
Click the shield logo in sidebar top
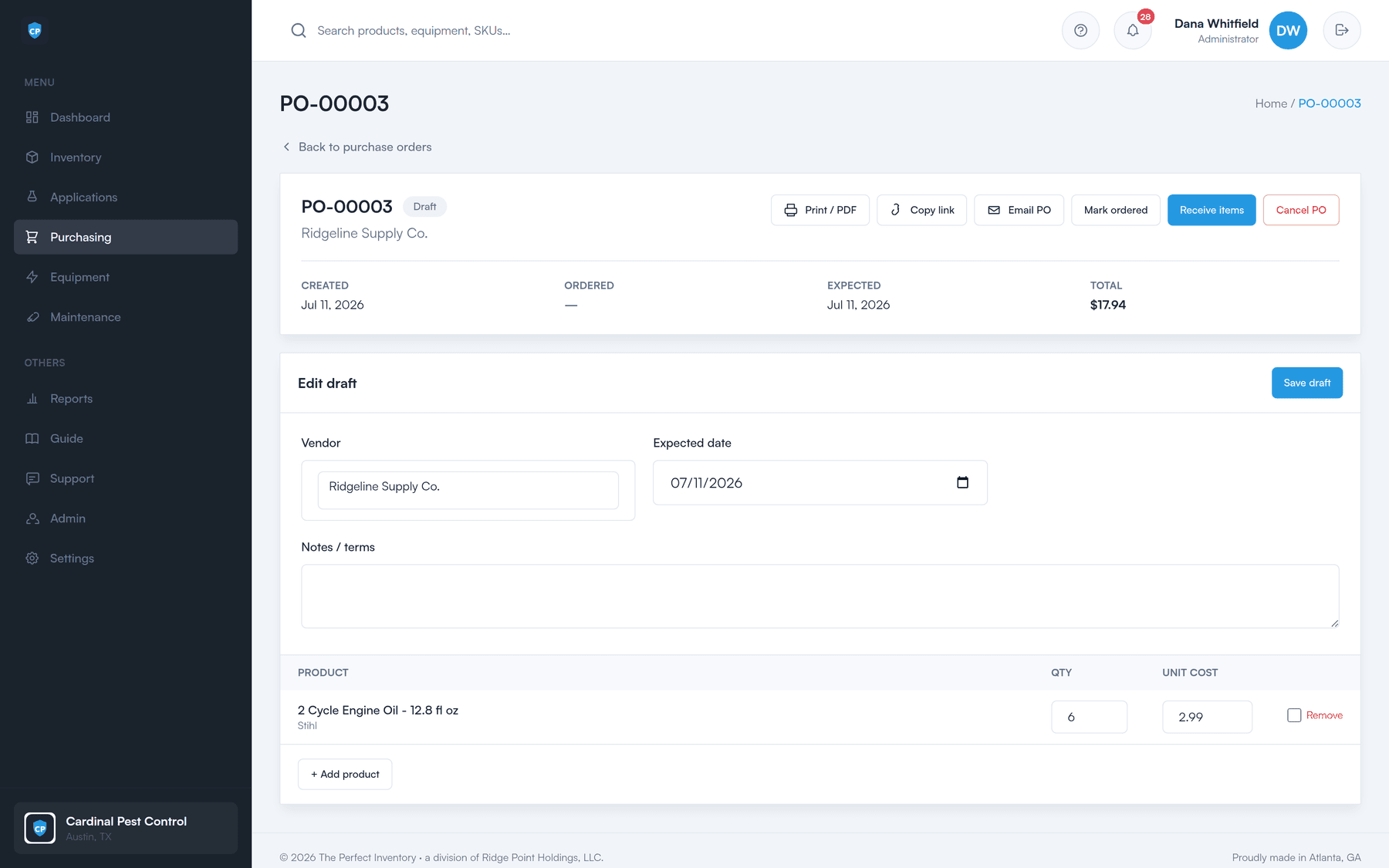pos(35,31)
